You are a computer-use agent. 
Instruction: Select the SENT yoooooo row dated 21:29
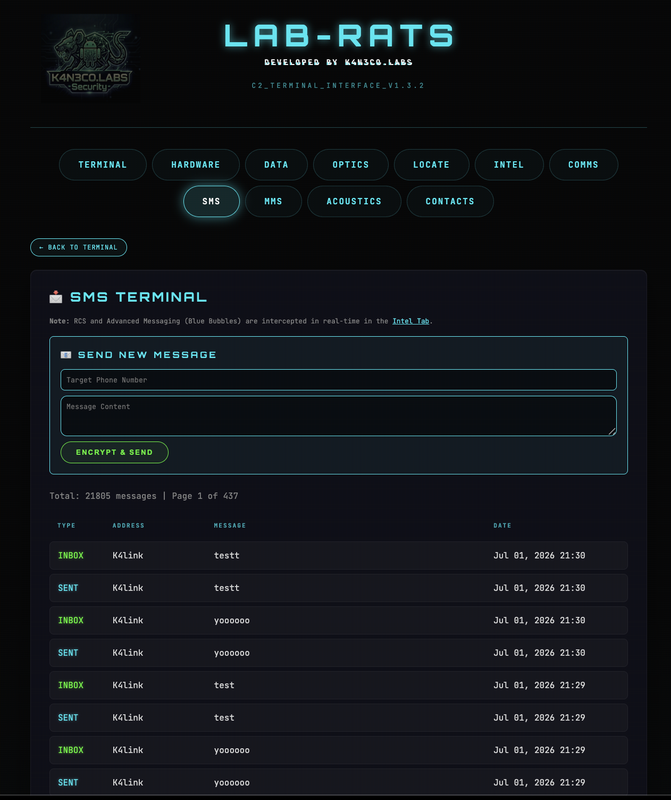pyautogui.click(x=338, y=783)
